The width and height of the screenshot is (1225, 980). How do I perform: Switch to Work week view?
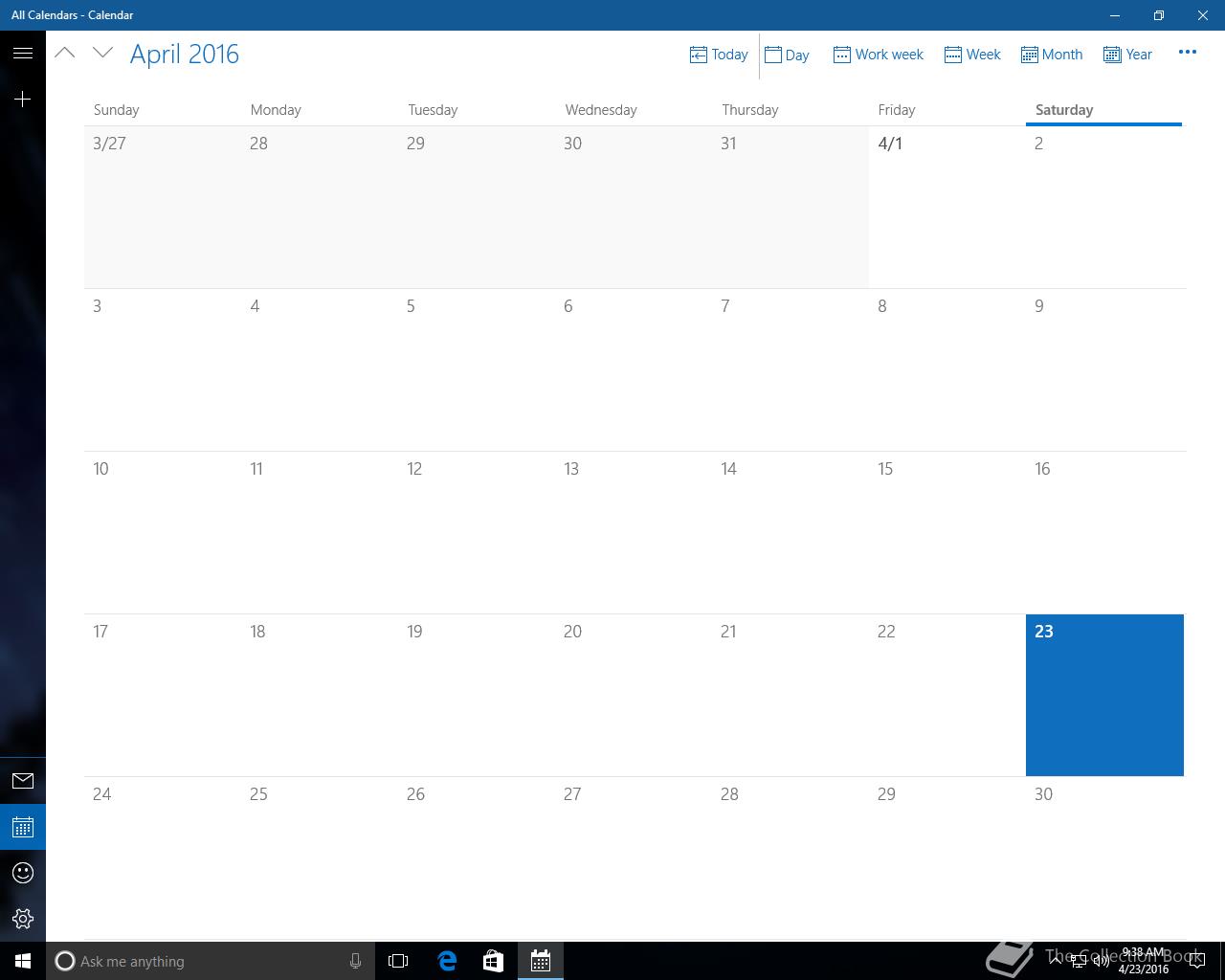879,55
